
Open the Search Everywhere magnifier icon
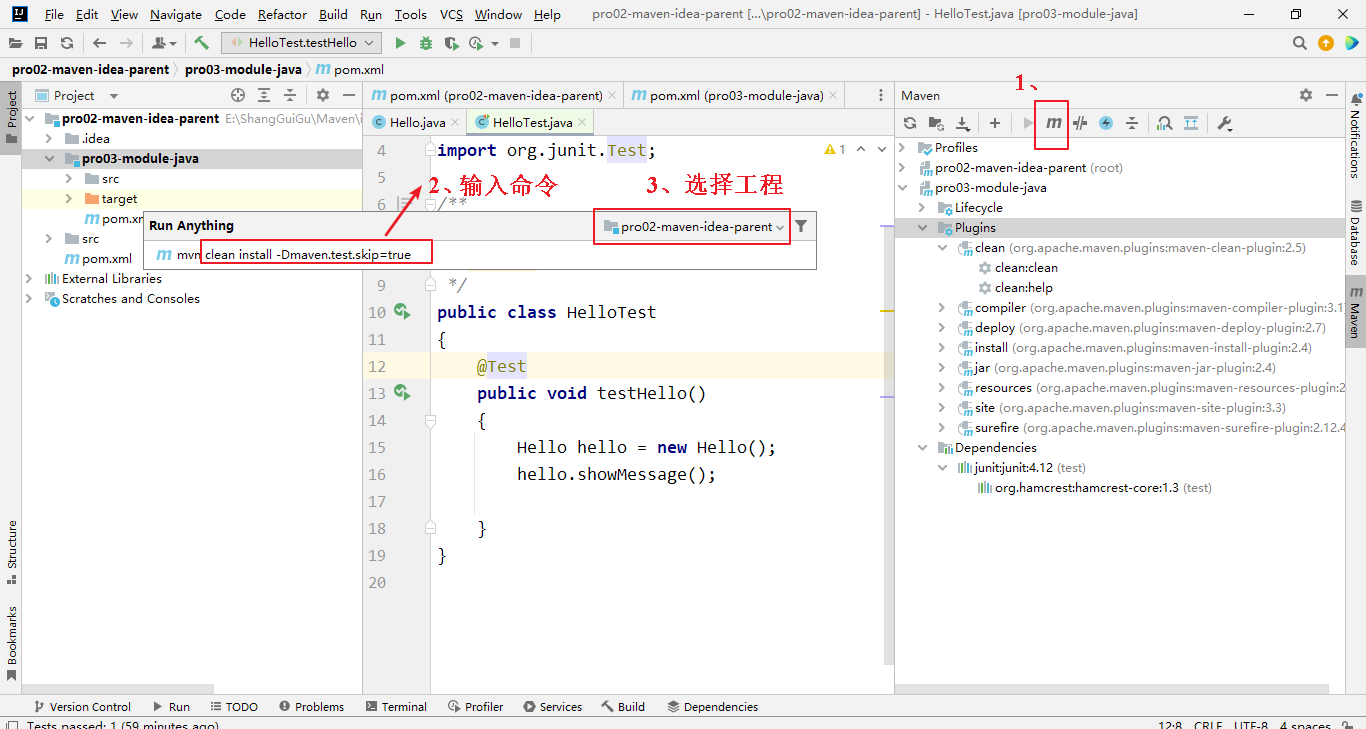(x=1299, y=43)
